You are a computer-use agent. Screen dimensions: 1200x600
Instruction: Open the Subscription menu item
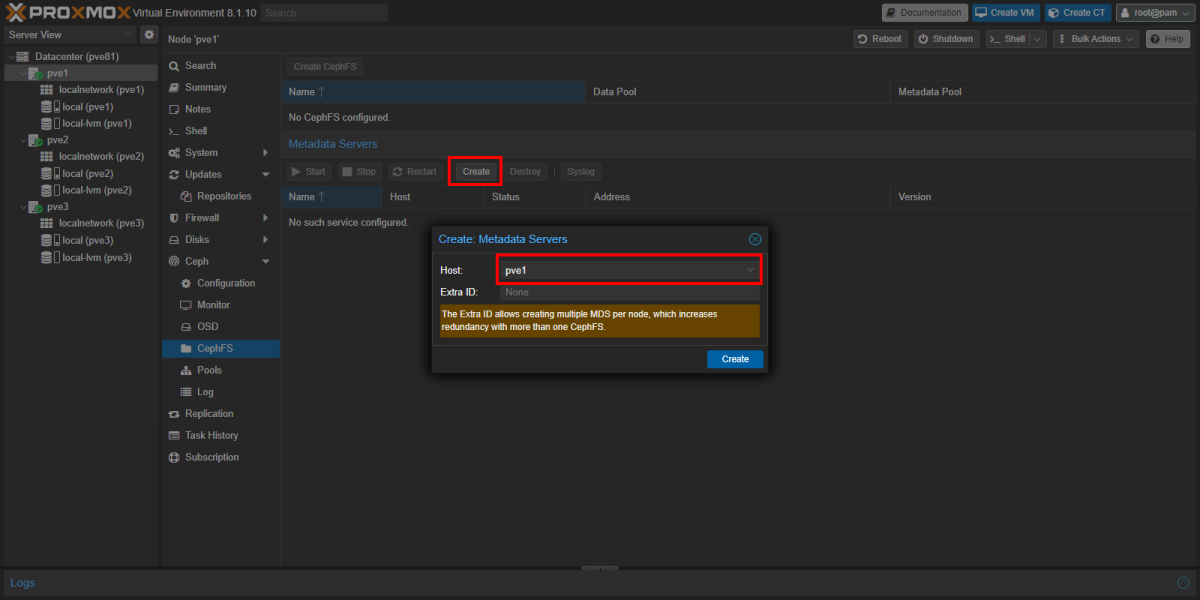click(212, 458)
